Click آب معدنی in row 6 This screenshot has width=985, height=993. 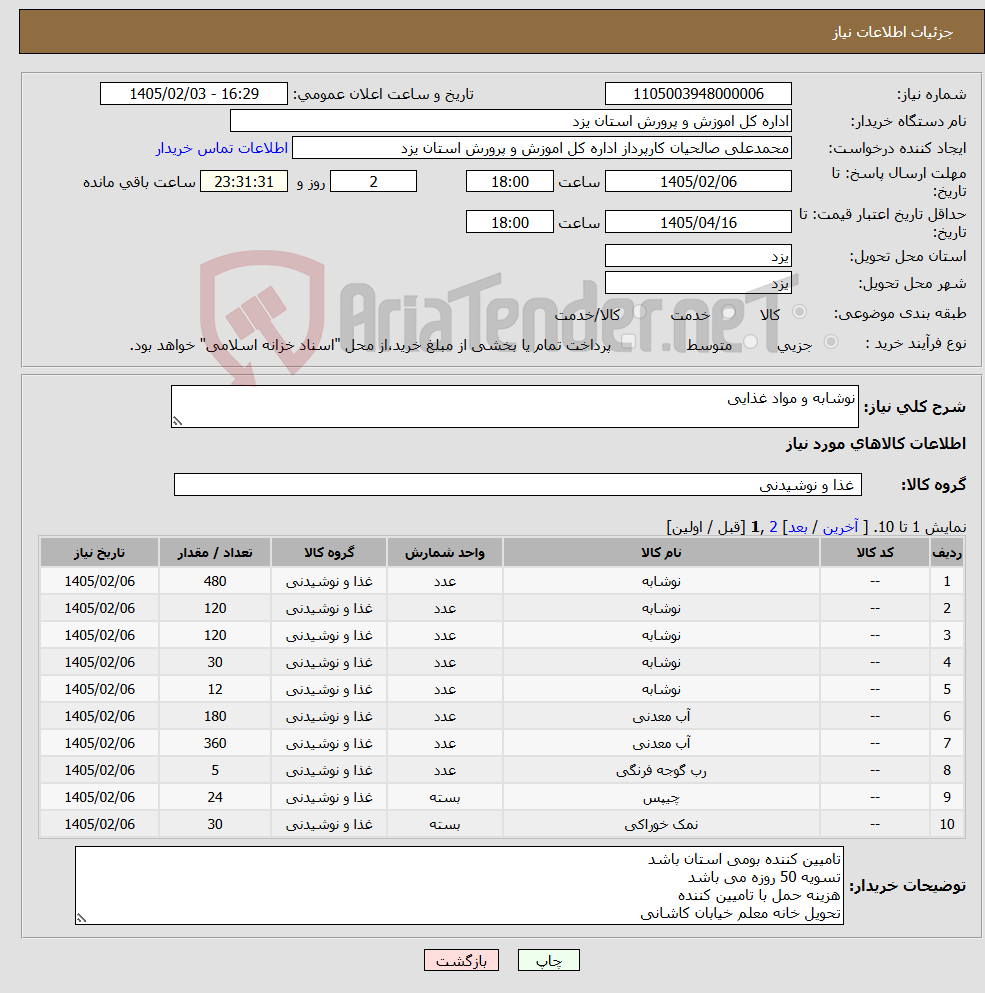point(661,716)
